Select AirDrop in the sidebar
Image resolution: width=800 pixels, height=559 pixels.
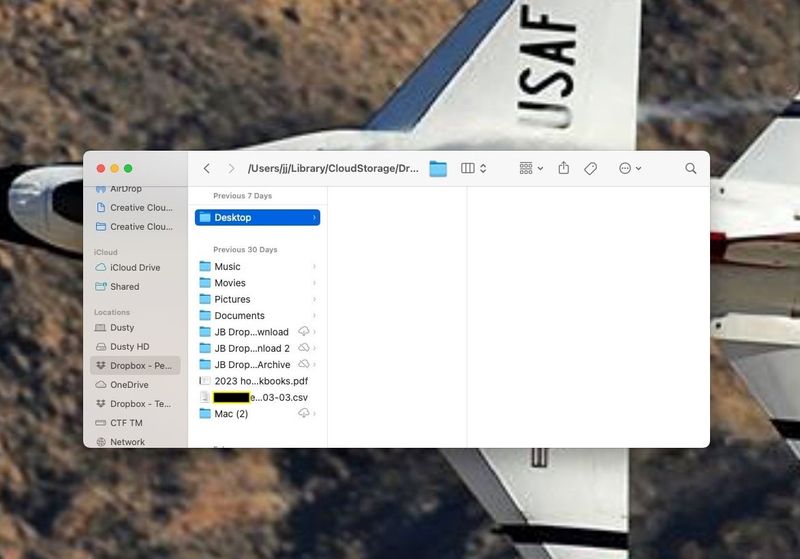click(x=135, y=189)
